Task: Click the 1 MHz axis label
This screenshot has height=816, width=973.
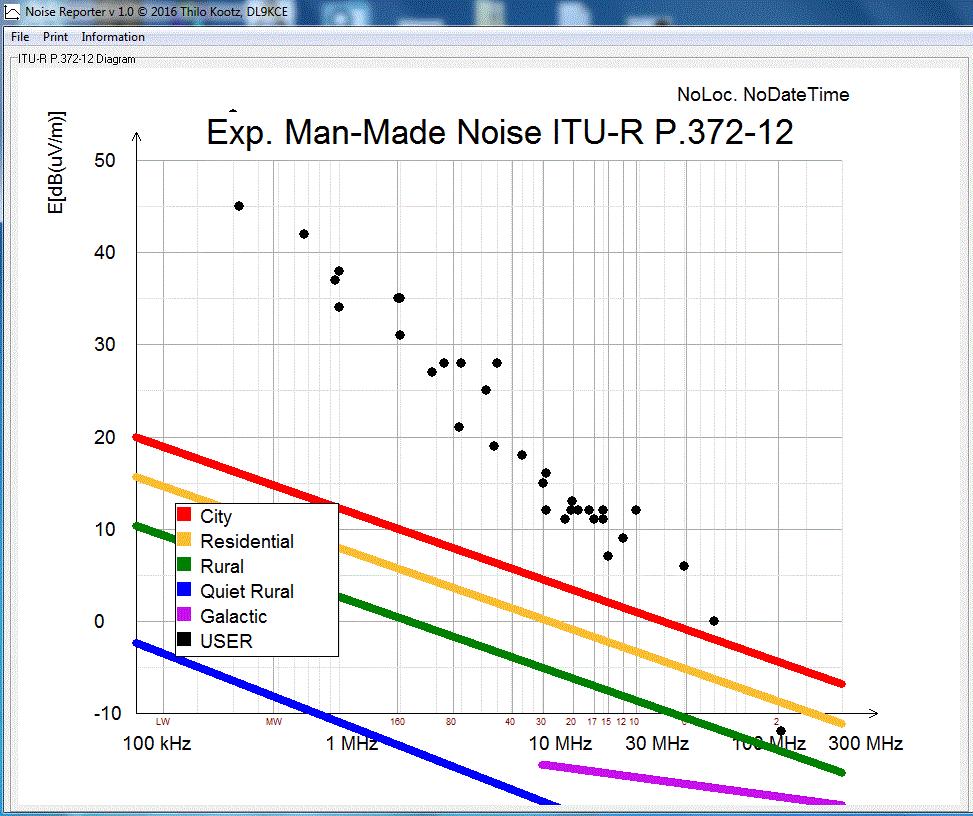Action: tap(352, 743)
